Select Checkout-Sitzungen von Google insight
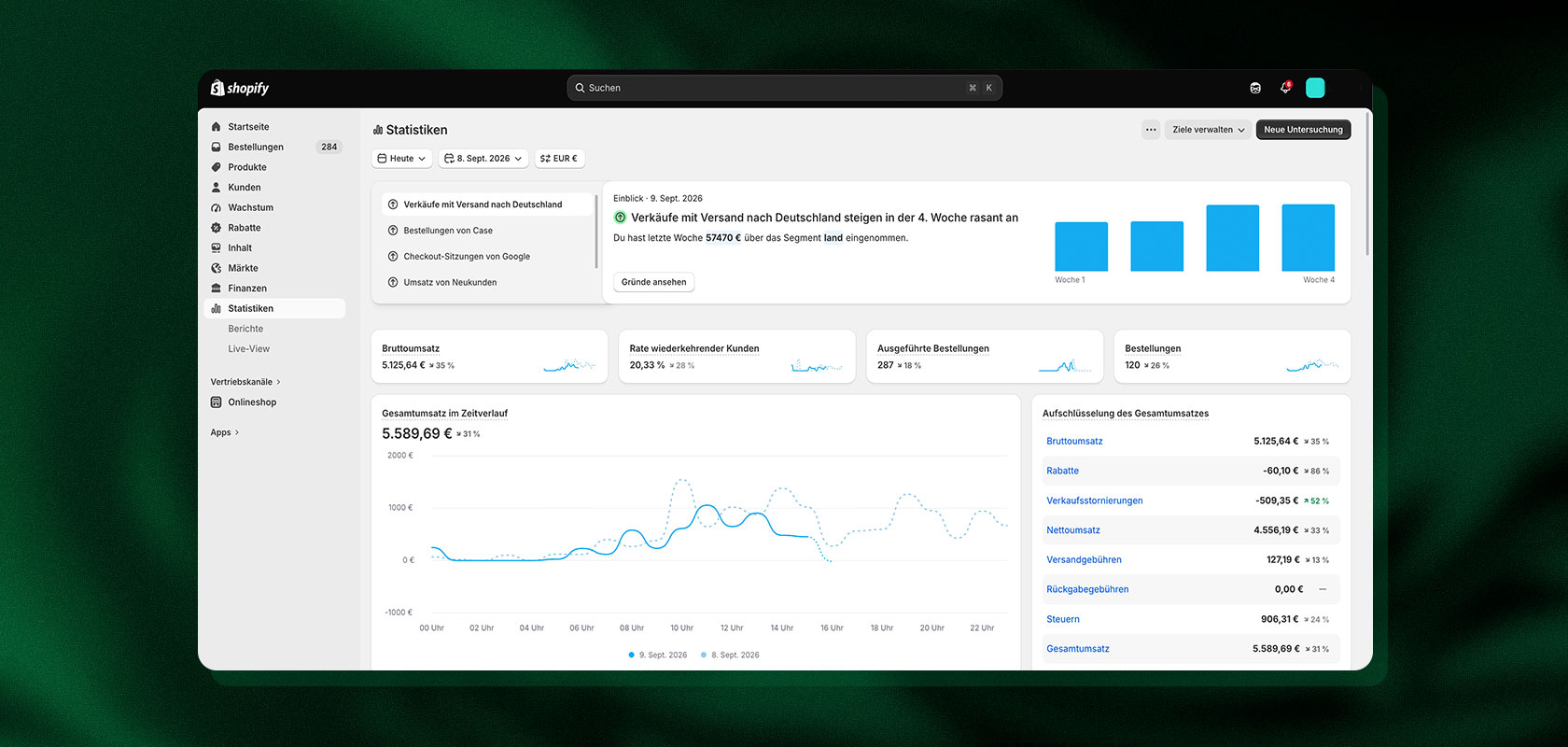 coord(487,257)
